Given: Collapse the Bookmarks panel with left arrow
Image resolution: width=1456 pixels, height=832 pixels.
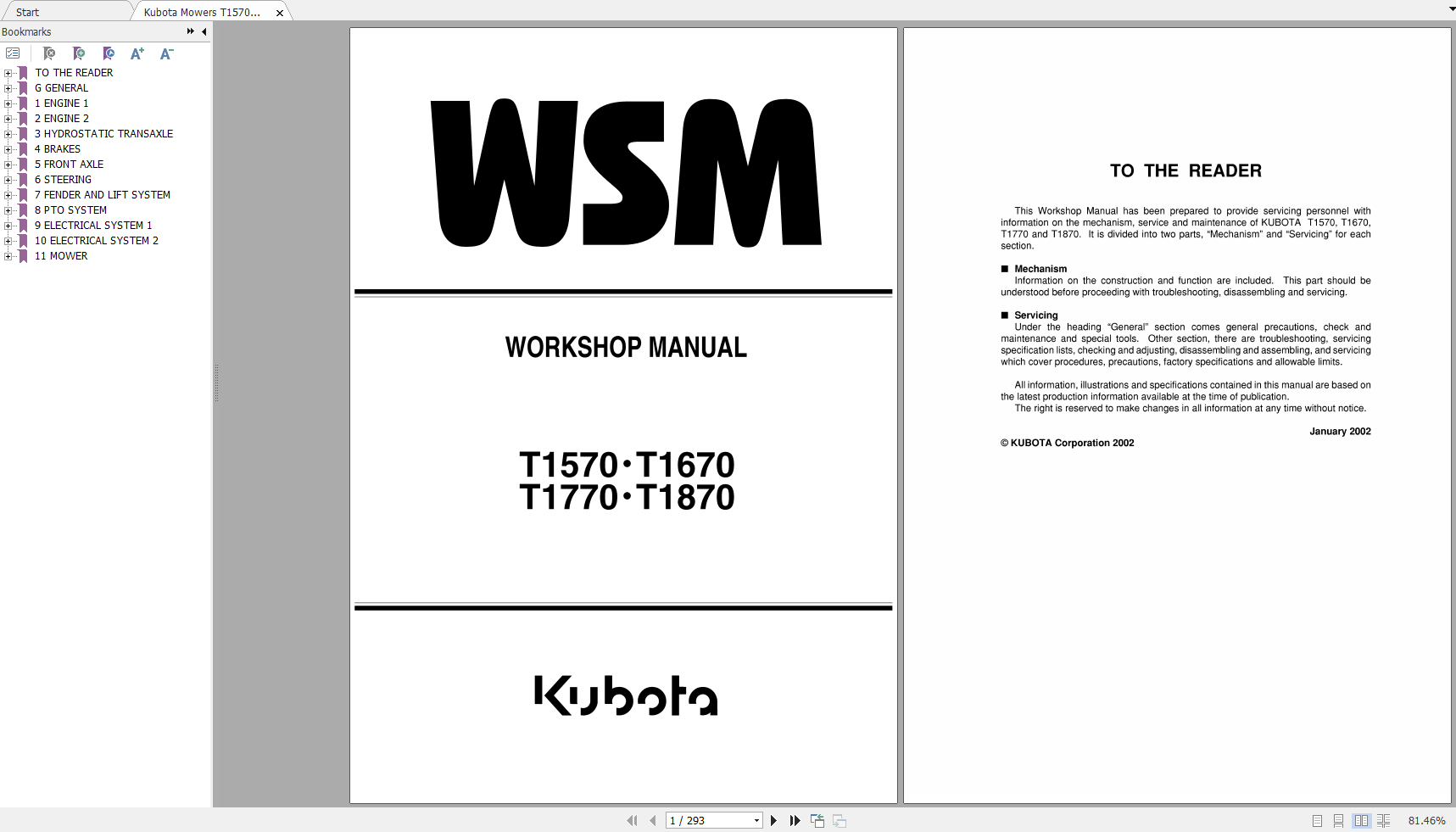Looking at the screenshot, I should pos(204,31).
